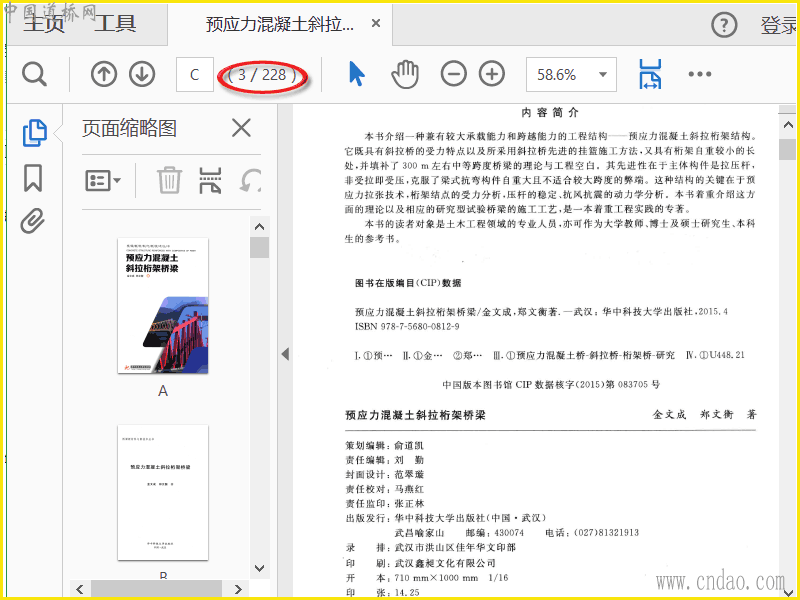Zoom in with the plus button
This screenshot has width=800, height=600.
[x=492, y=74]
